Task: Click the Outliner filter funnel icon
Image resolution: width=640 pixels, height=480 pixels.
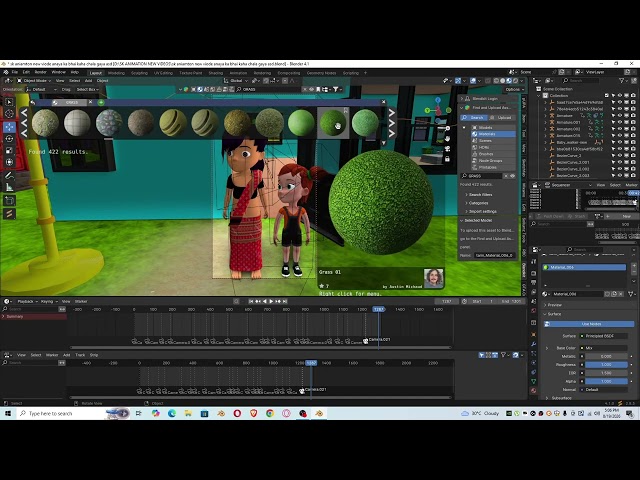Action: point(622,81)
